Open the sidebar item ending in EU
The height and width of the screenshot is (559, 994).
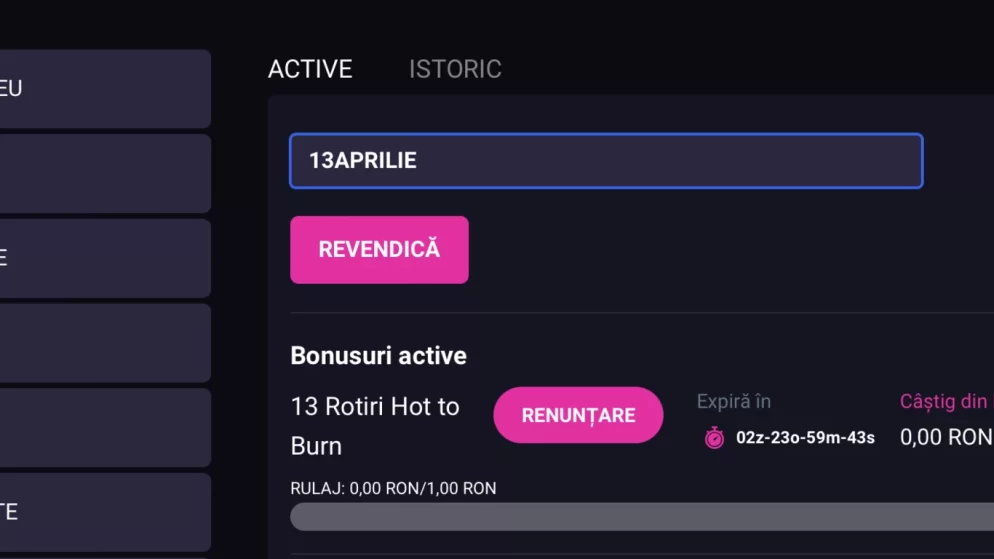(x=105, y=89)
